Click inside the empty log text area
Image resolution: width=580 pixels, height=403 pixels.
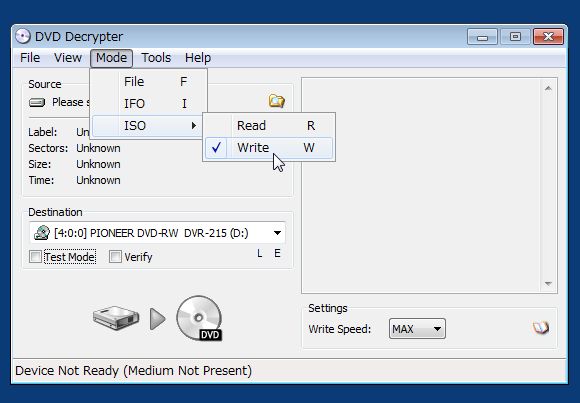(422, 185)
